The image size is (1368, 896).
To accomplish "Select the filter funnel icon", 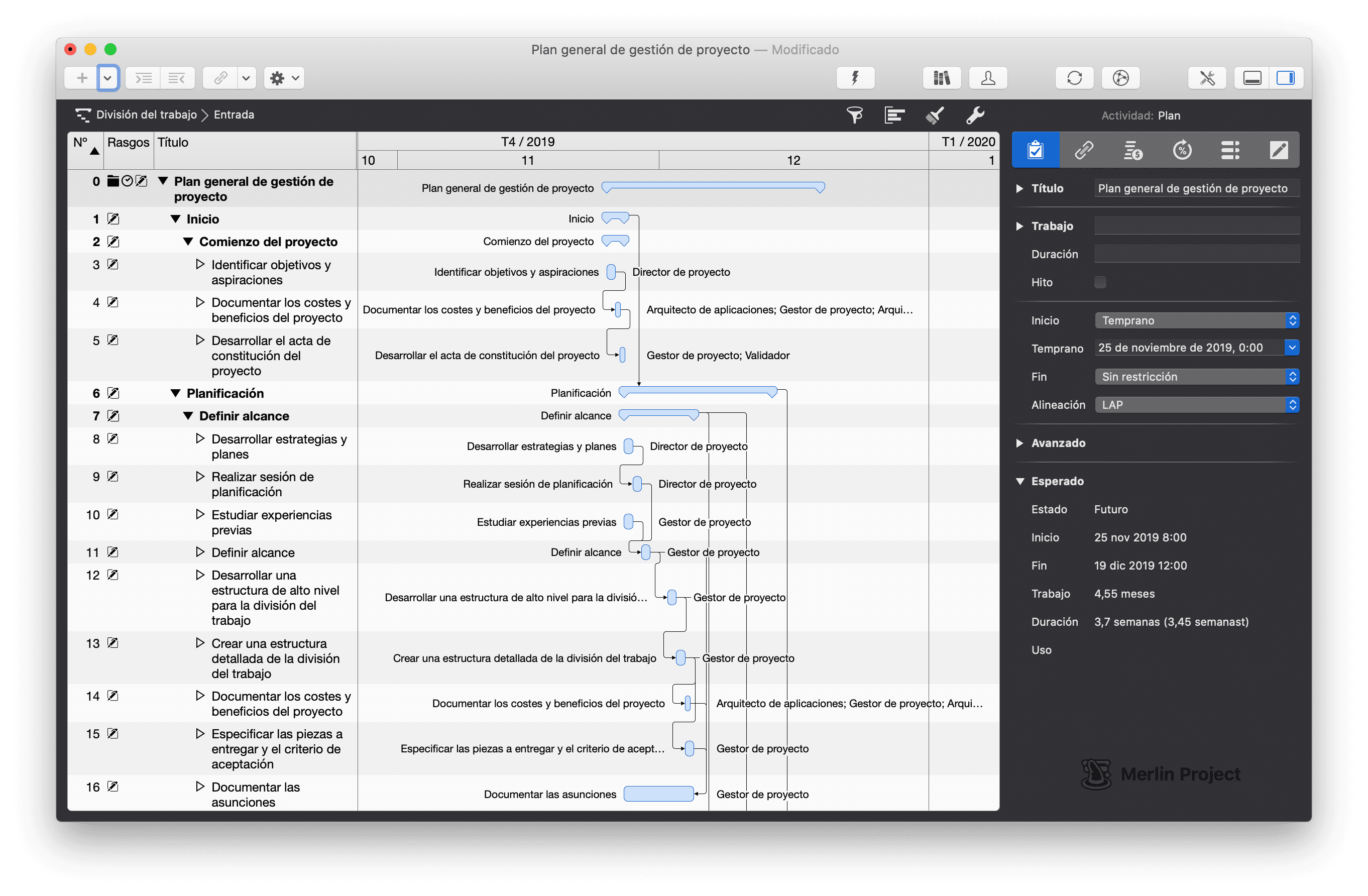I will coord(855,115).
